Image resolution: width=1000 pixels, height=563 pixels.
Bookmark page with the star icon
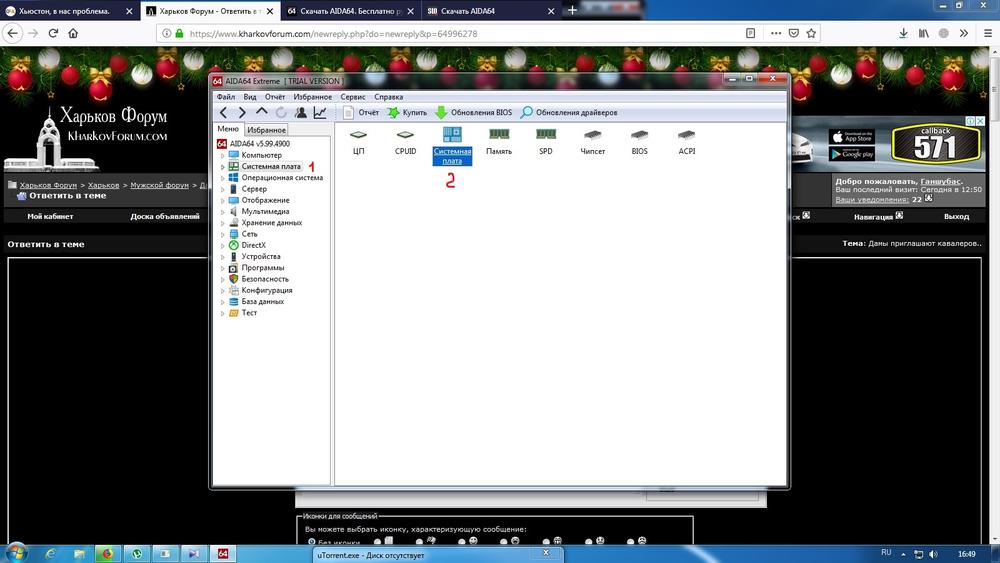click(x=811, y=33)
